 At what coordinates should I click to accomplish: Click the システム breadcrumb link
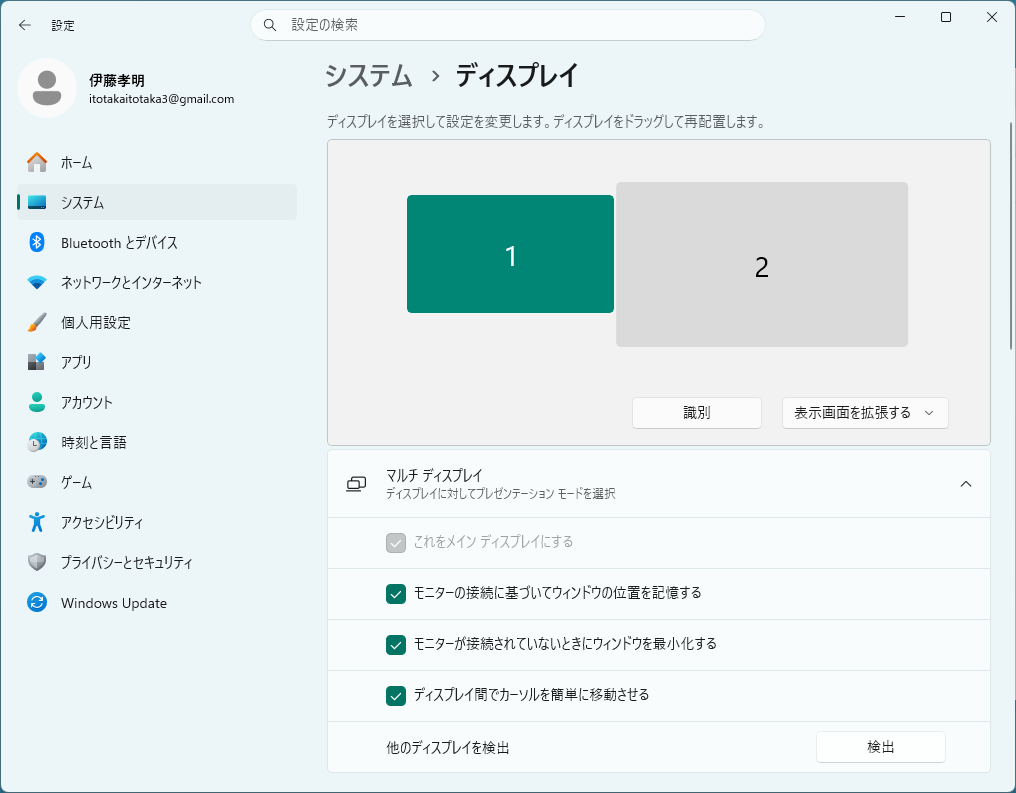tap(369, 76)
